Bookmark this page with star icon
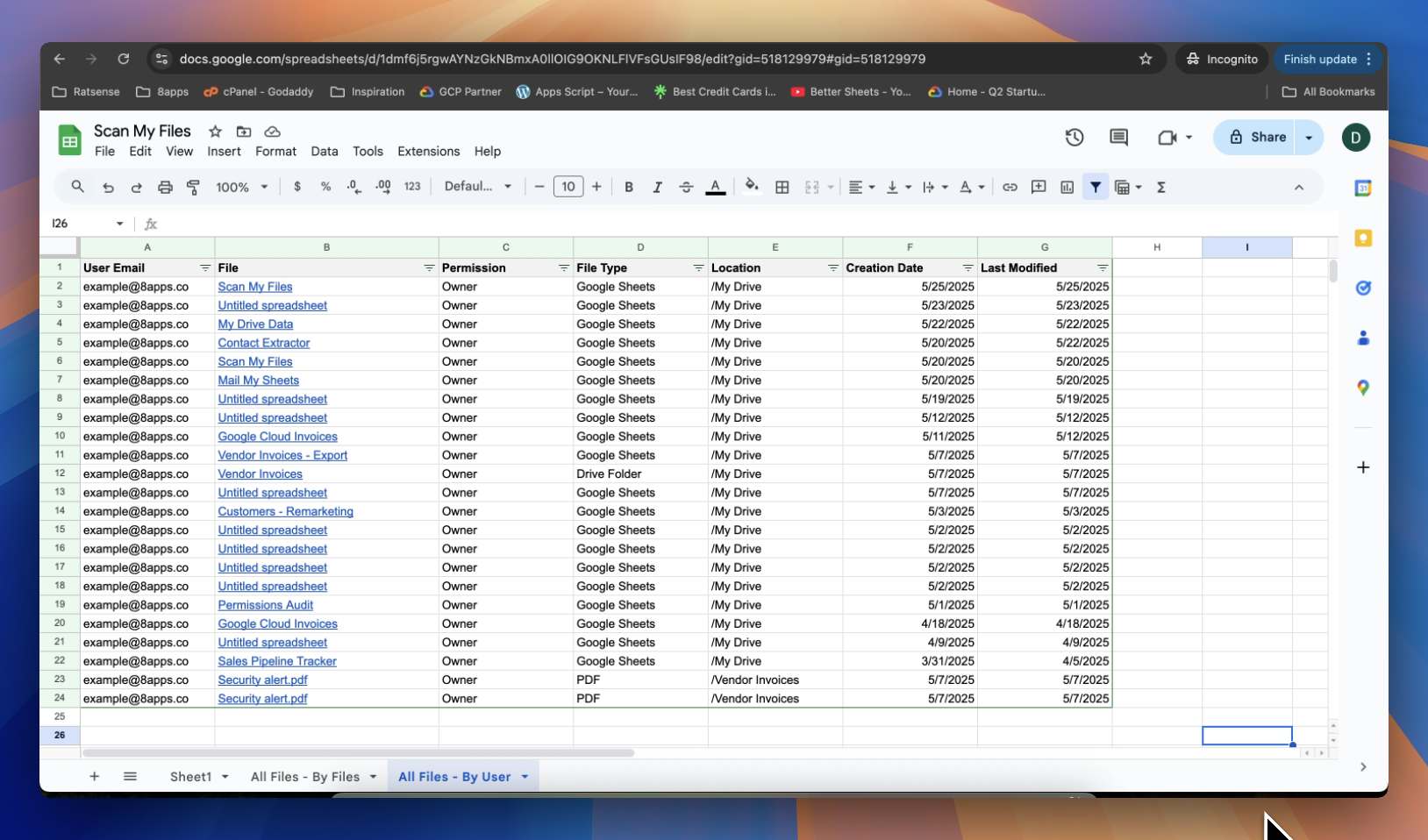Image resolution: width=1428 pixels, height=840 pixels. pyautogui.click(x=1146, y=60)
